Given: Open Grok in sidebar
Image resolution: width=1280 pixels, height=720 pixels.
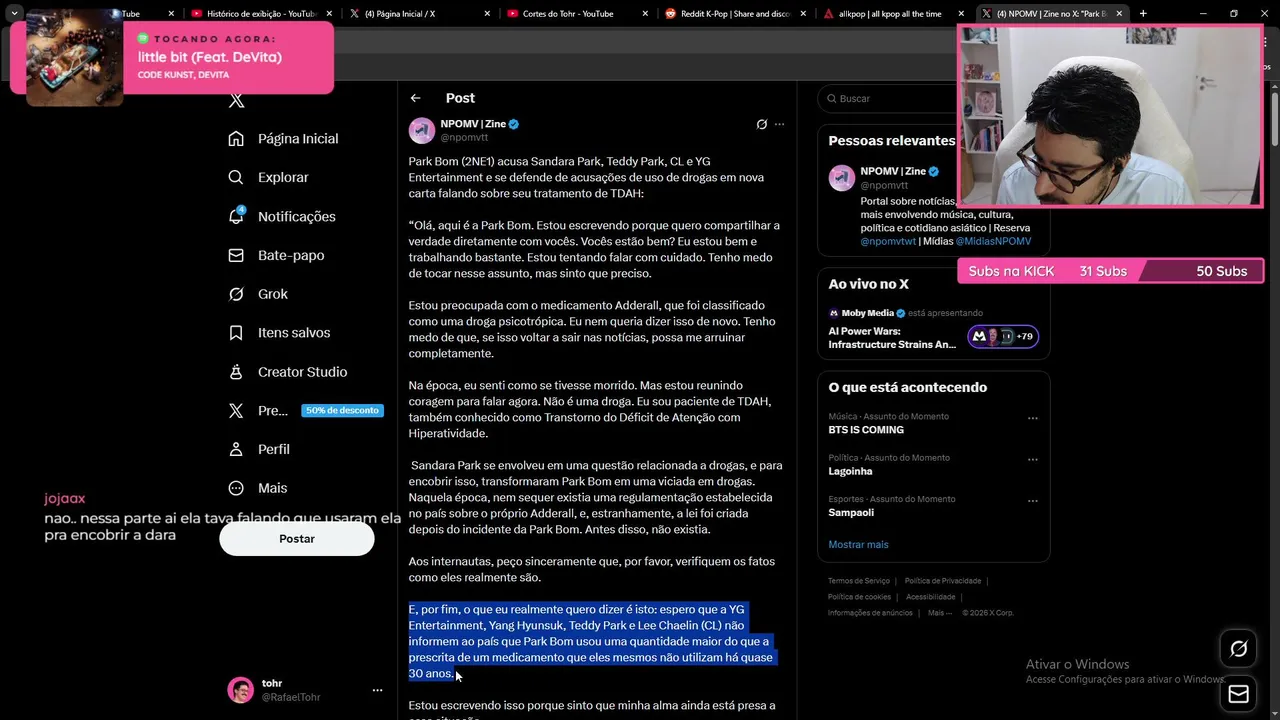Looking at the screenshot, I should click(257, 294).
